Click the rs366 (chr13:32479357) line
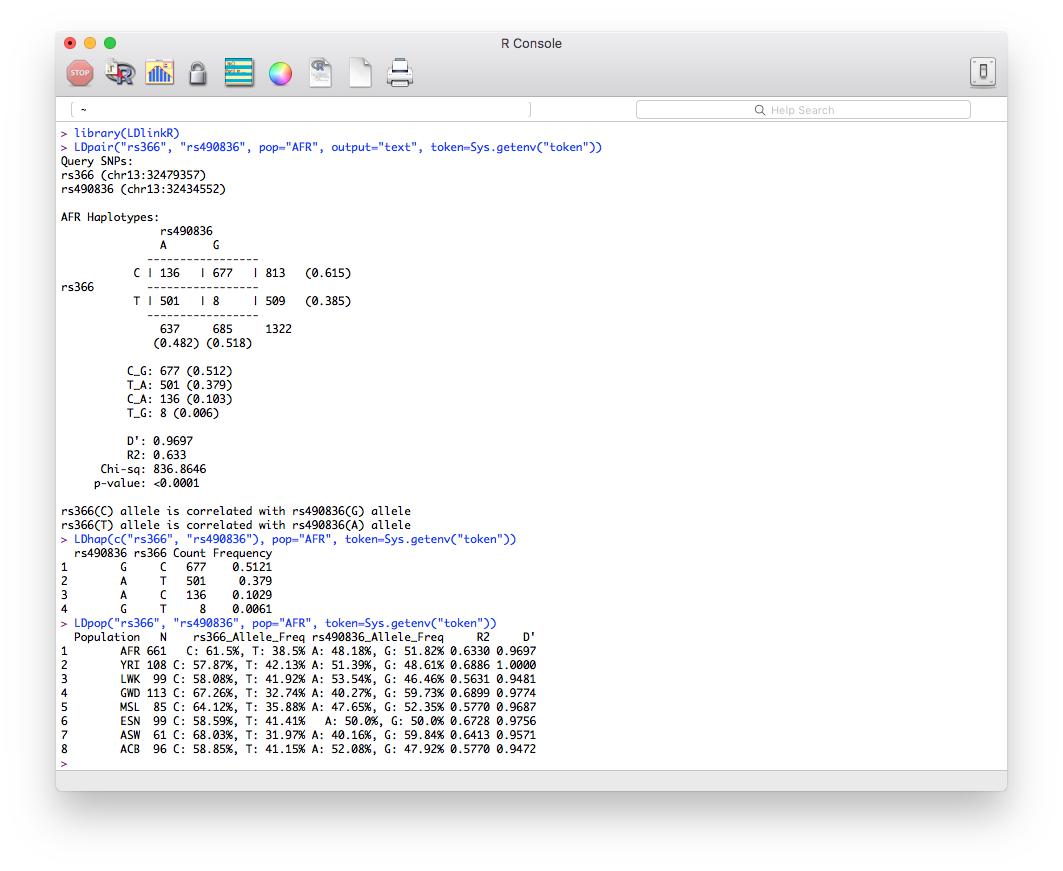 tap(134, 175)
